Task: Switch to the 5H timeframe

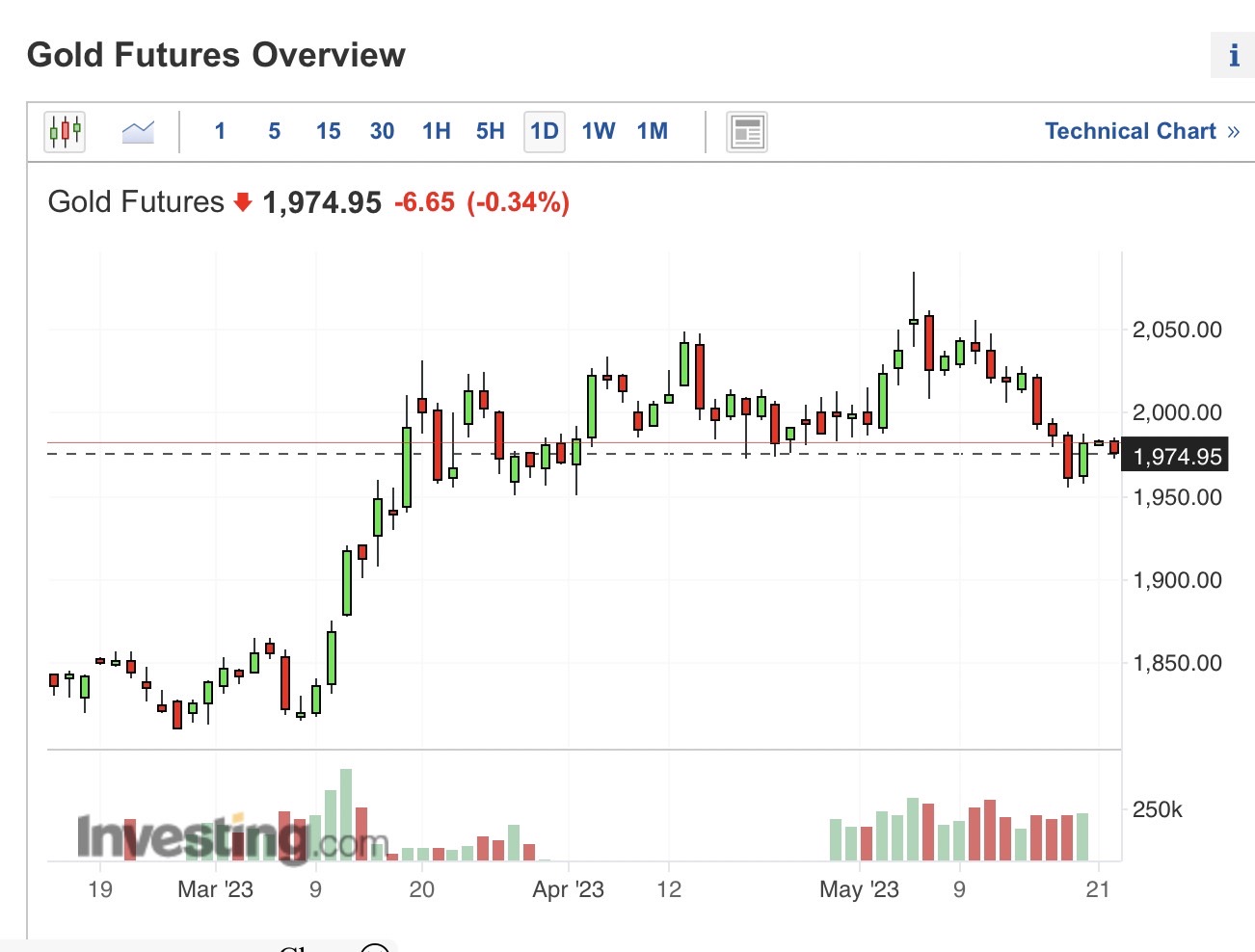Action: click(x=491, y=131)
